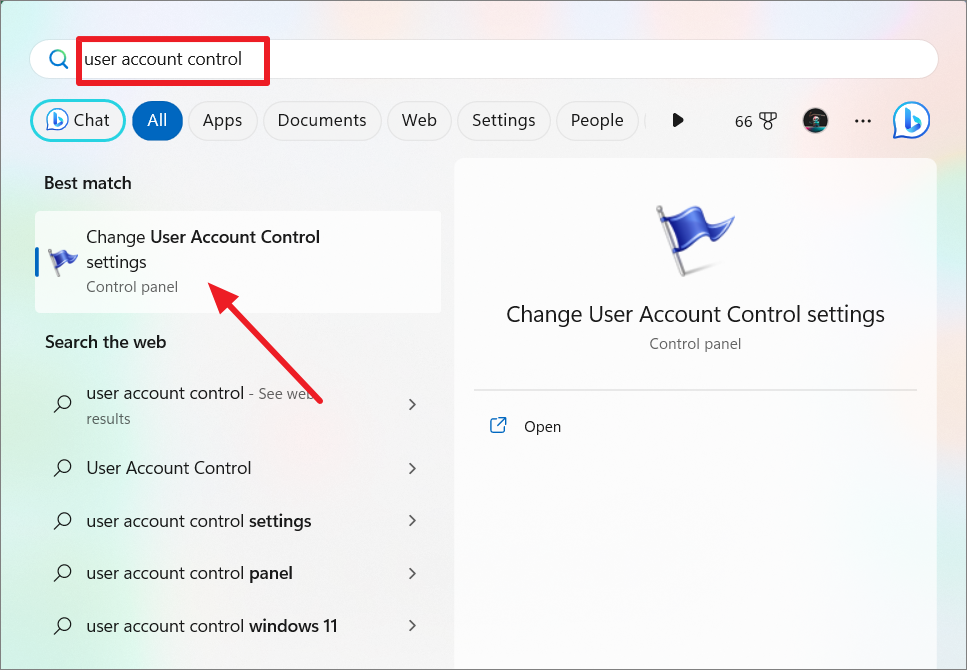Launch the Bing chat icon at top right

(911, 120)
